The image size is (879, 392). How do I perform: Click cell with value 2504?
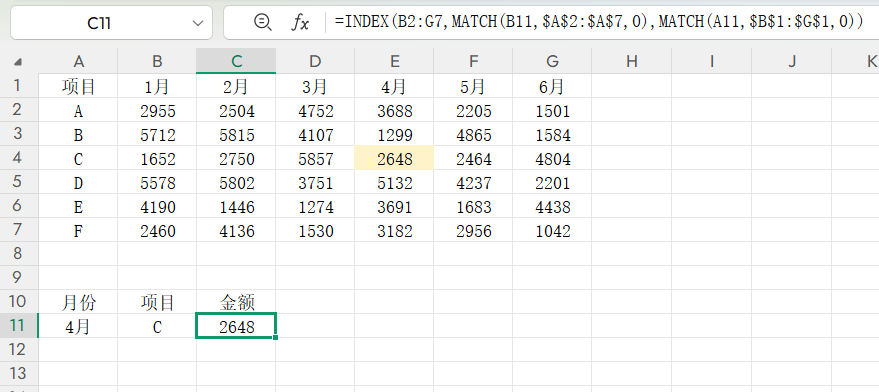click(x=236, y=110)
